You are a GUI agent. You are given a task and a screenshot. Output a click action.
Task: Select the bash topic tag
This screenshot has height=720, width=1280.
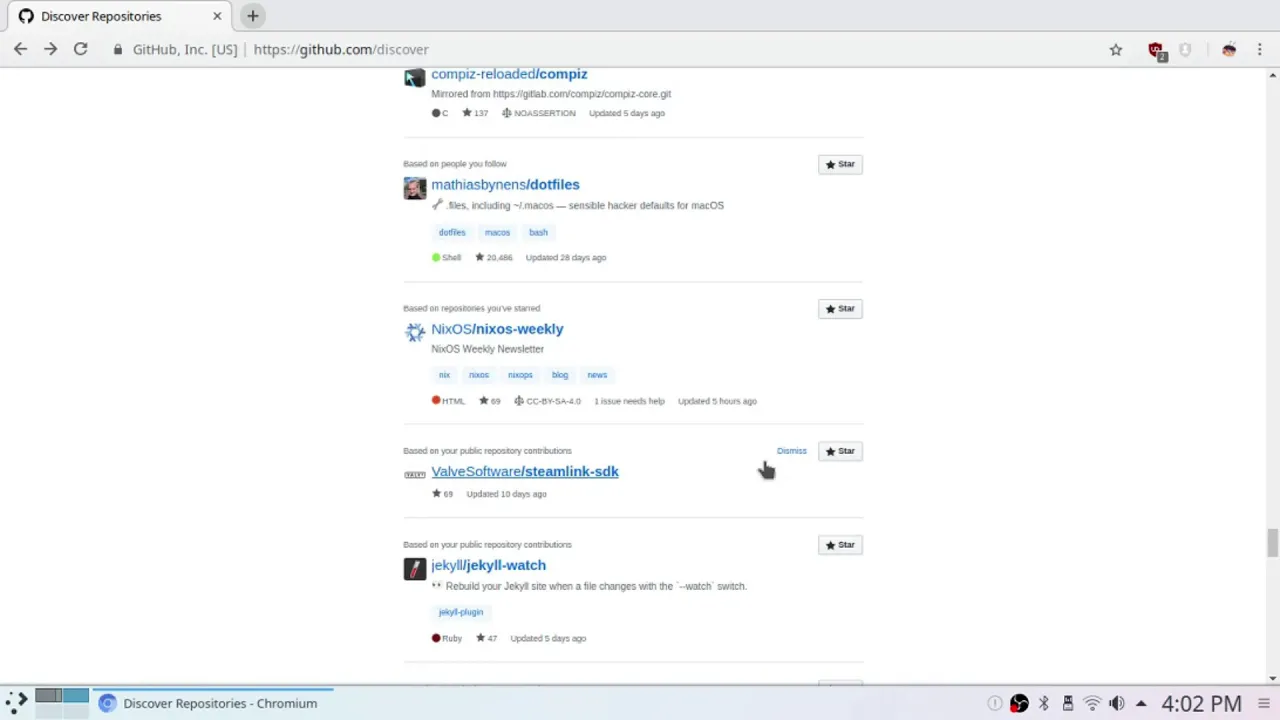(538, 232)
